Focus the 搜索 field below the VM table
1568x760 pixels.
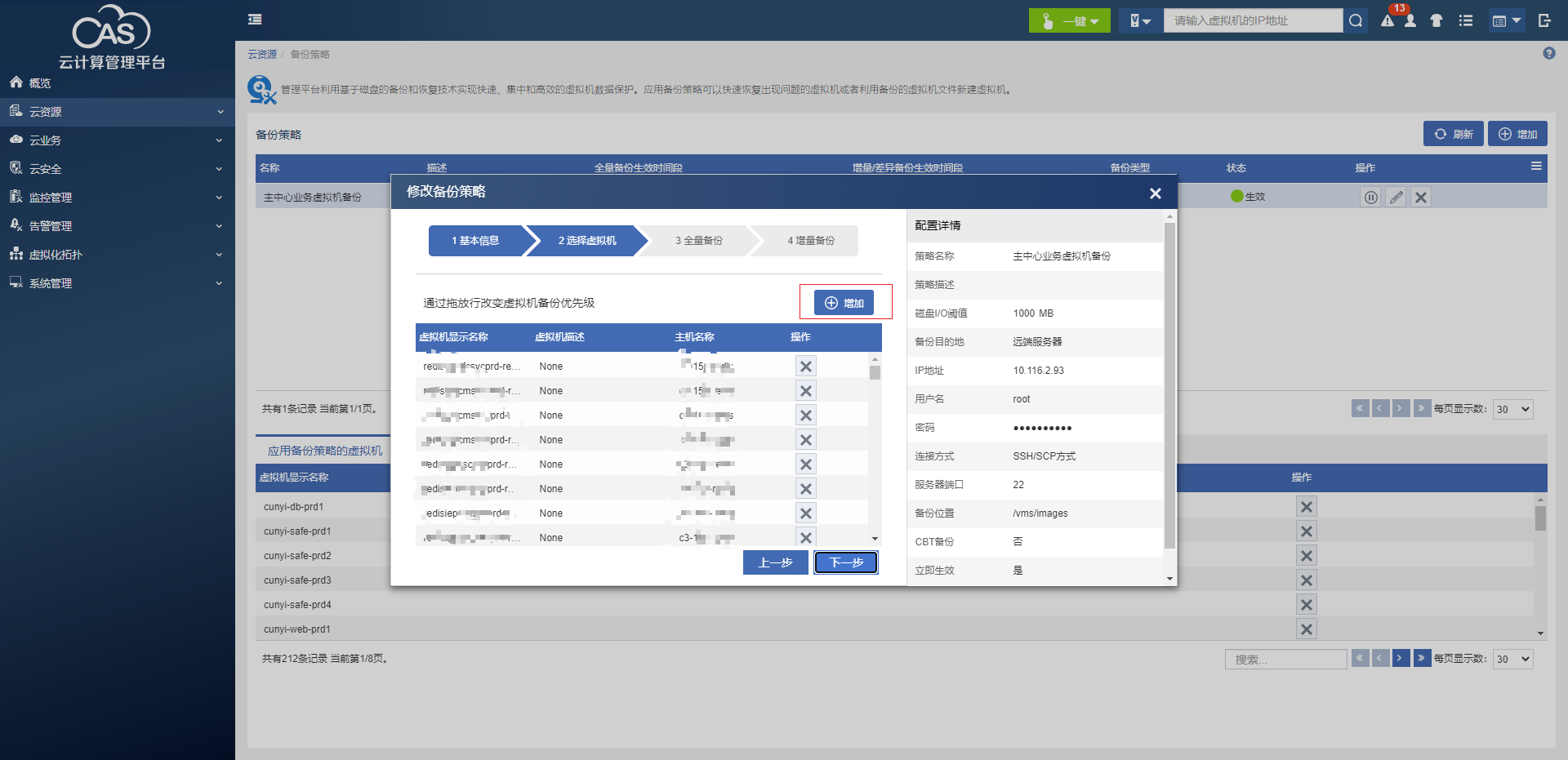[x=1285, y=660]
